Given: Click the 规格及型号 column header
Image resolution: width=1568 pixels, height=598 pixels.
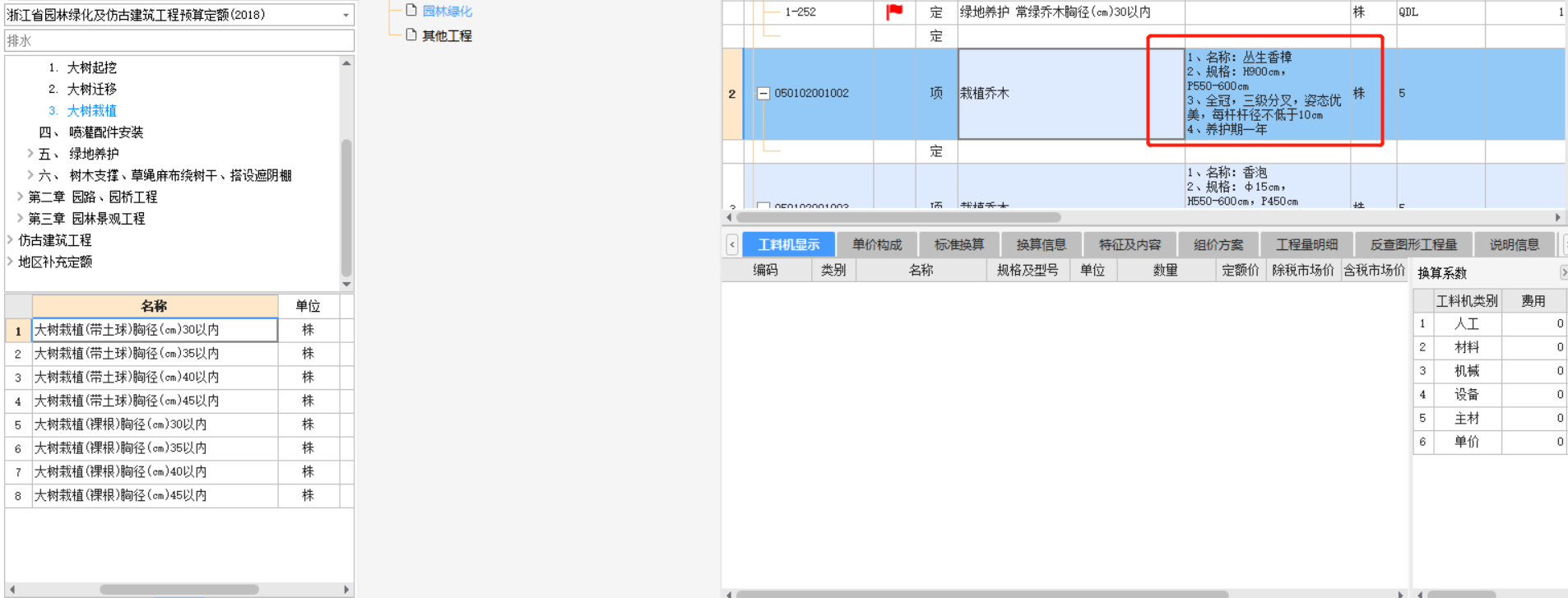Looking at the screenshot, I should (1028, 270).
